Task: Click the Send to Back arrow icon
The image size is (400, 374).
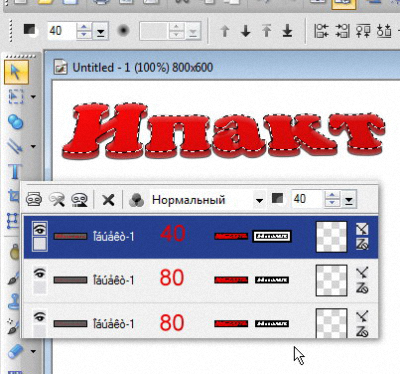Action: [287, 31]
